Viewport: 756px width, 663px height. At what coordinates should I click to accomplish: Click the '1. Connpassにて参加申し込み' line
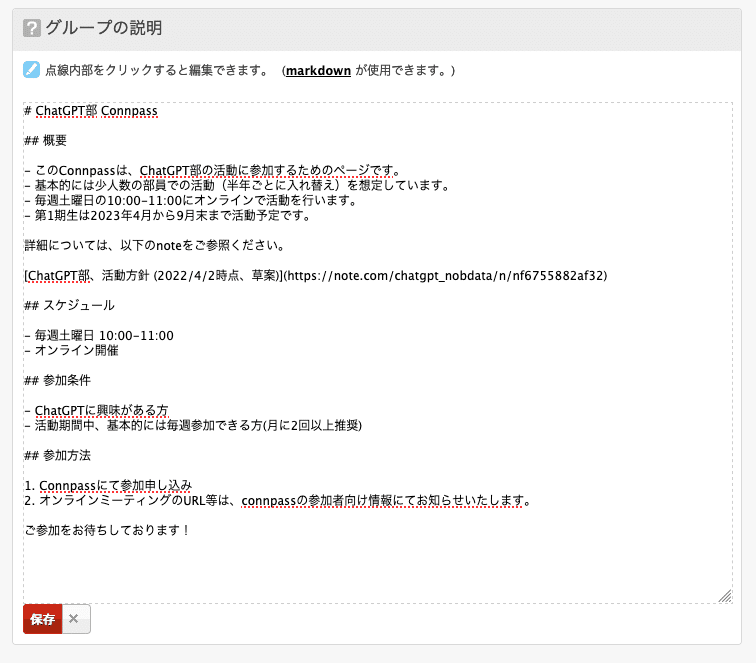(108, 485)
